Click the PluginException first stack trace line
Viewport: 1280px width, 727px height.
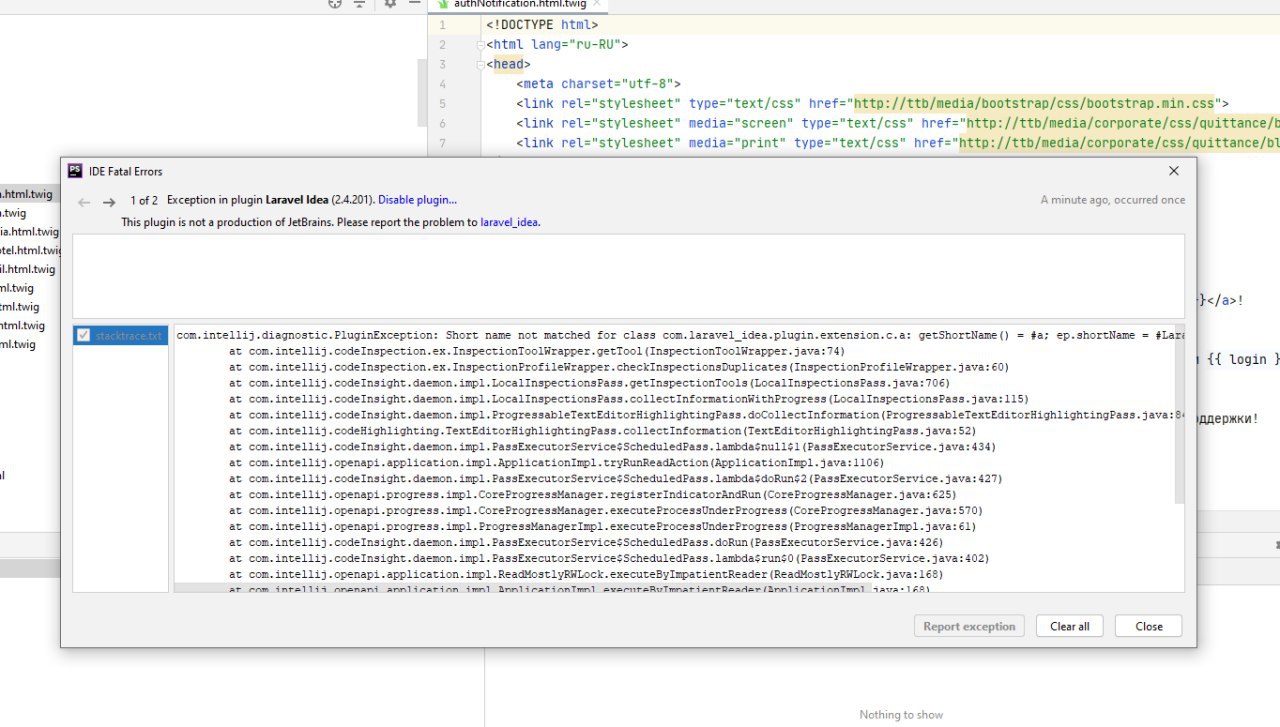[x=679, y=335]
